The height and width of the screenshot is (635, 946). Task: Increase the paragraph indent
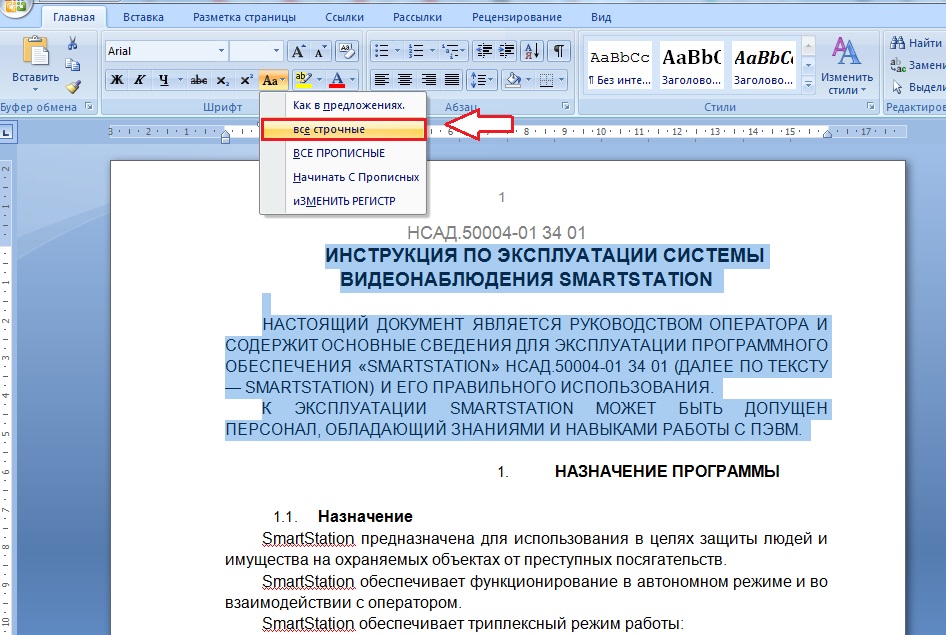(x=506, y=51)
